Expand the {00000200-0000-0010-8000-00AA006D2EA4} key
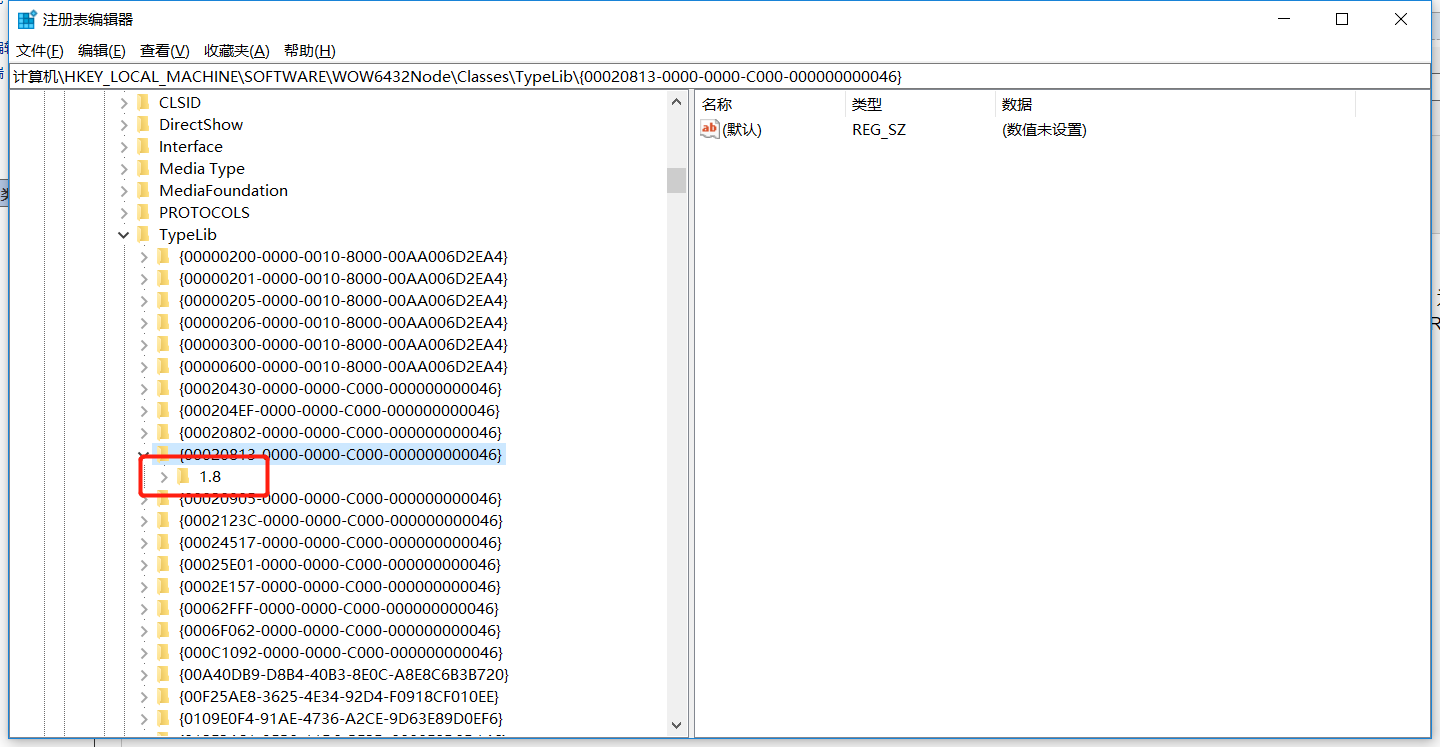1440x747 pixels. tap(144, 256)
